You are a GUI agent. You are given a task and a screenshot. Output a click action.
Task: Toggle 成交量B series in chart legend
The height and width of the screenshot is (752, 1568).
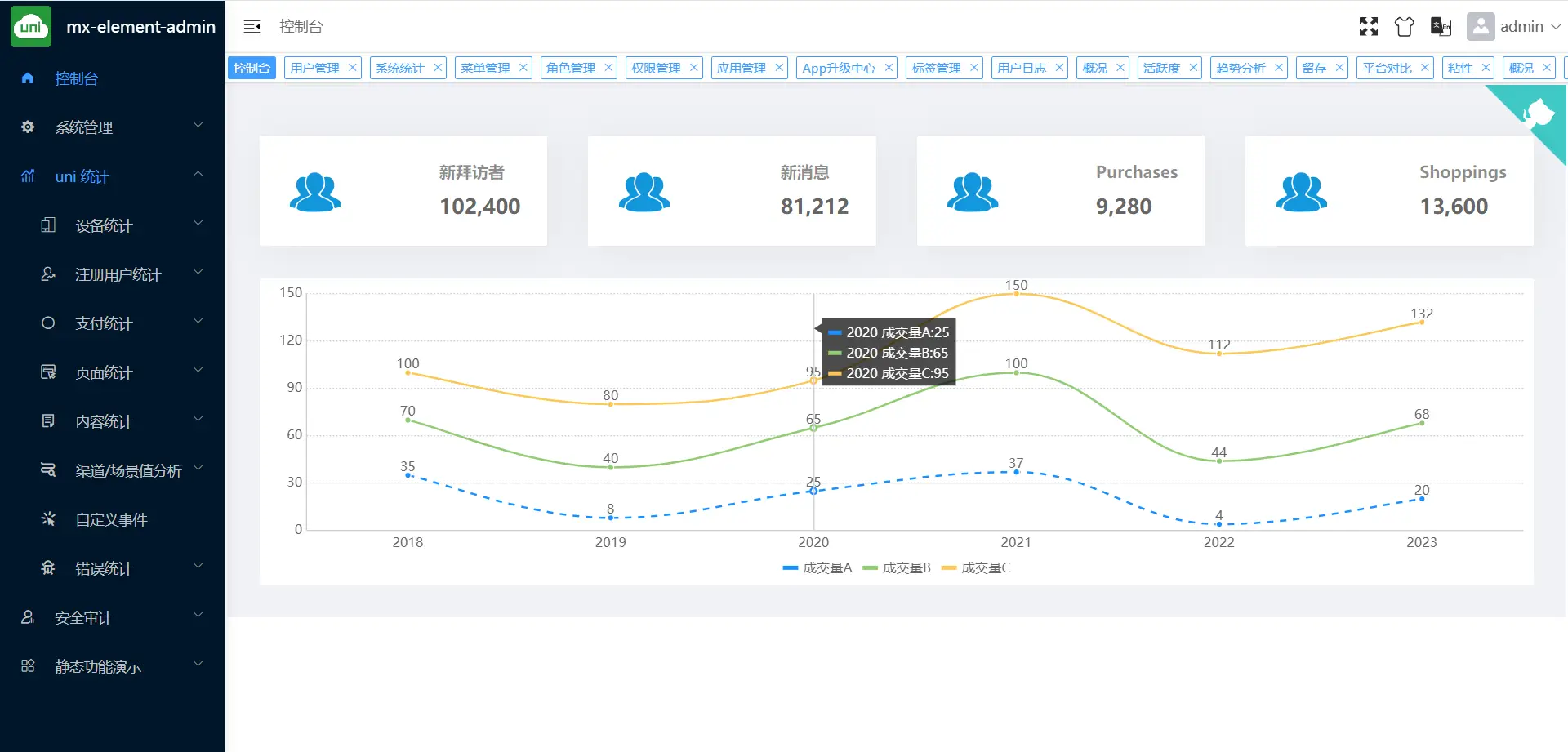(x=897, y=568)
